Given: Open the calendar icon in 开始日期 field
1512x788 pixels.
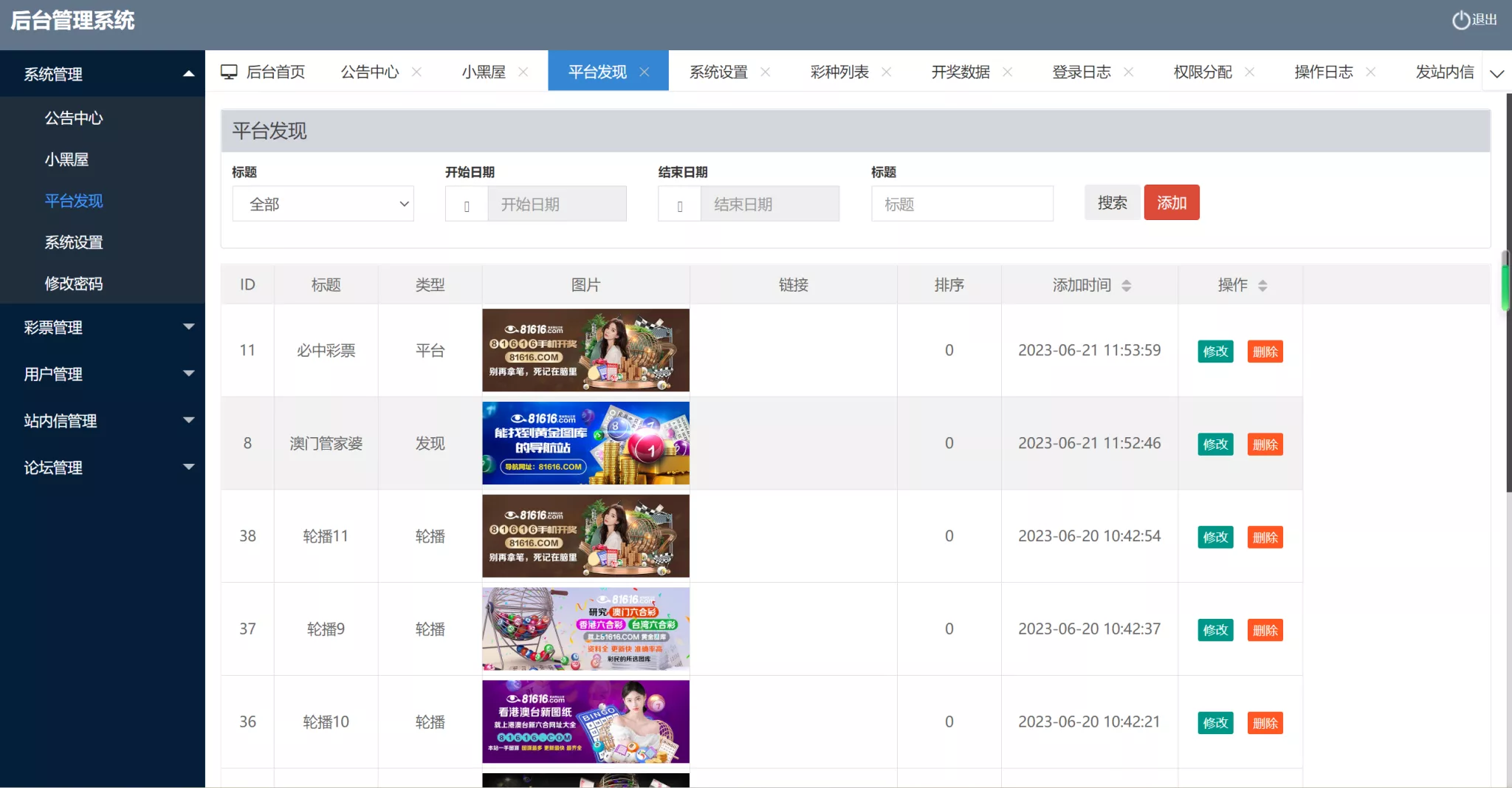Looking at the screenshot, I should (466, 205).
